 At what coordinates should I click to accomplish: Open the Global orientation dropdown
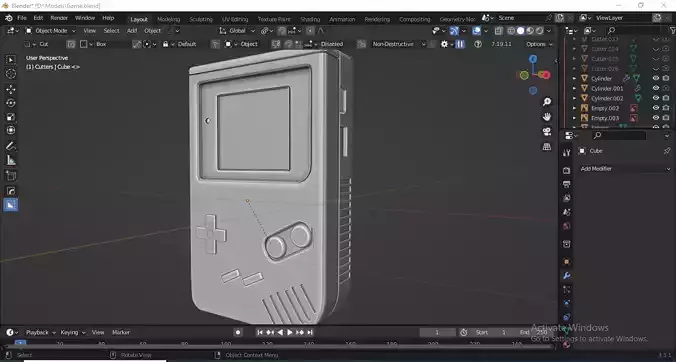237,31
